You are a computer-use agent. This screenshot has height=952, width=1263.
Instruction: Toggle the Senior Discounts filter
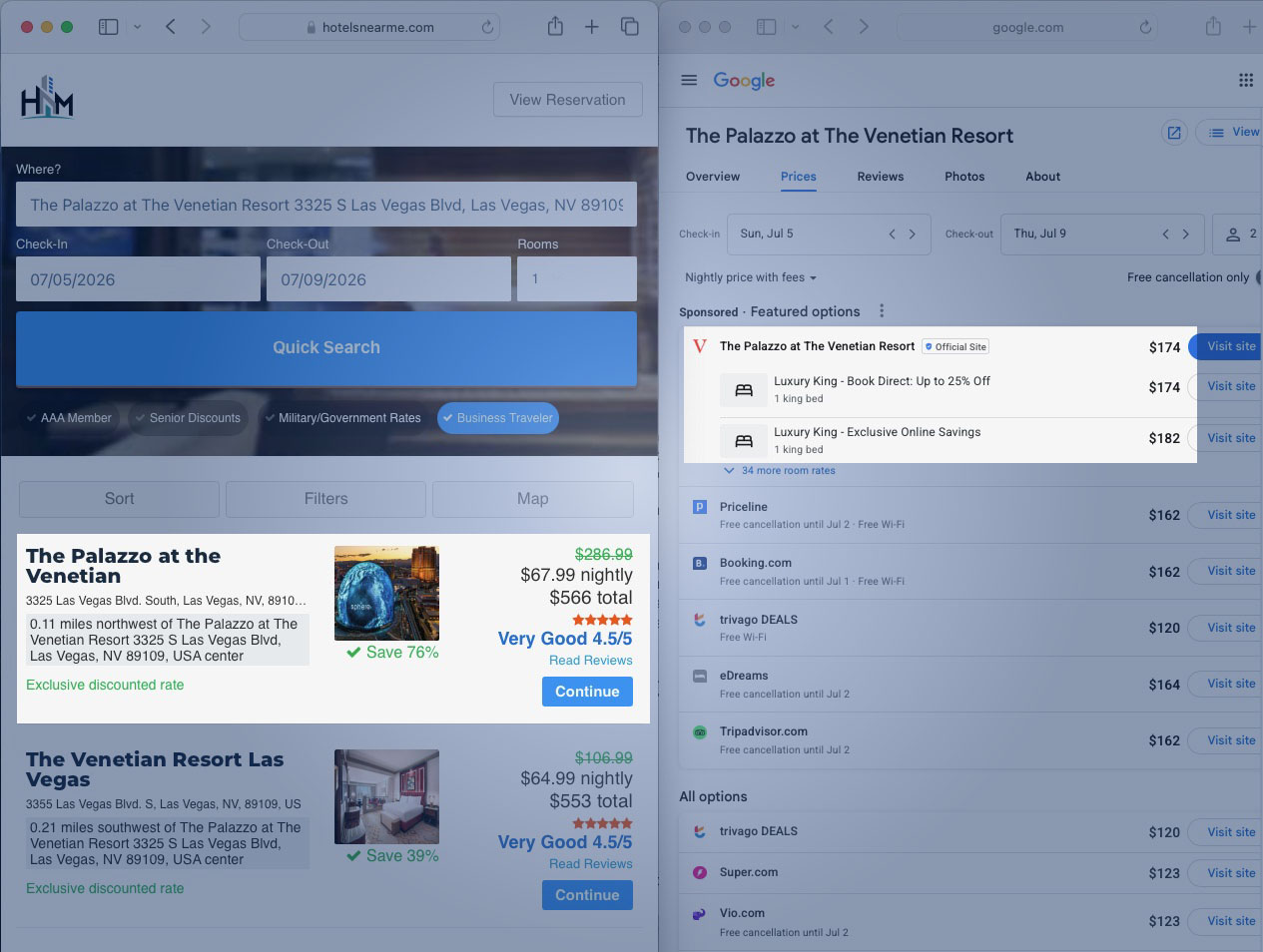point(188,418)
